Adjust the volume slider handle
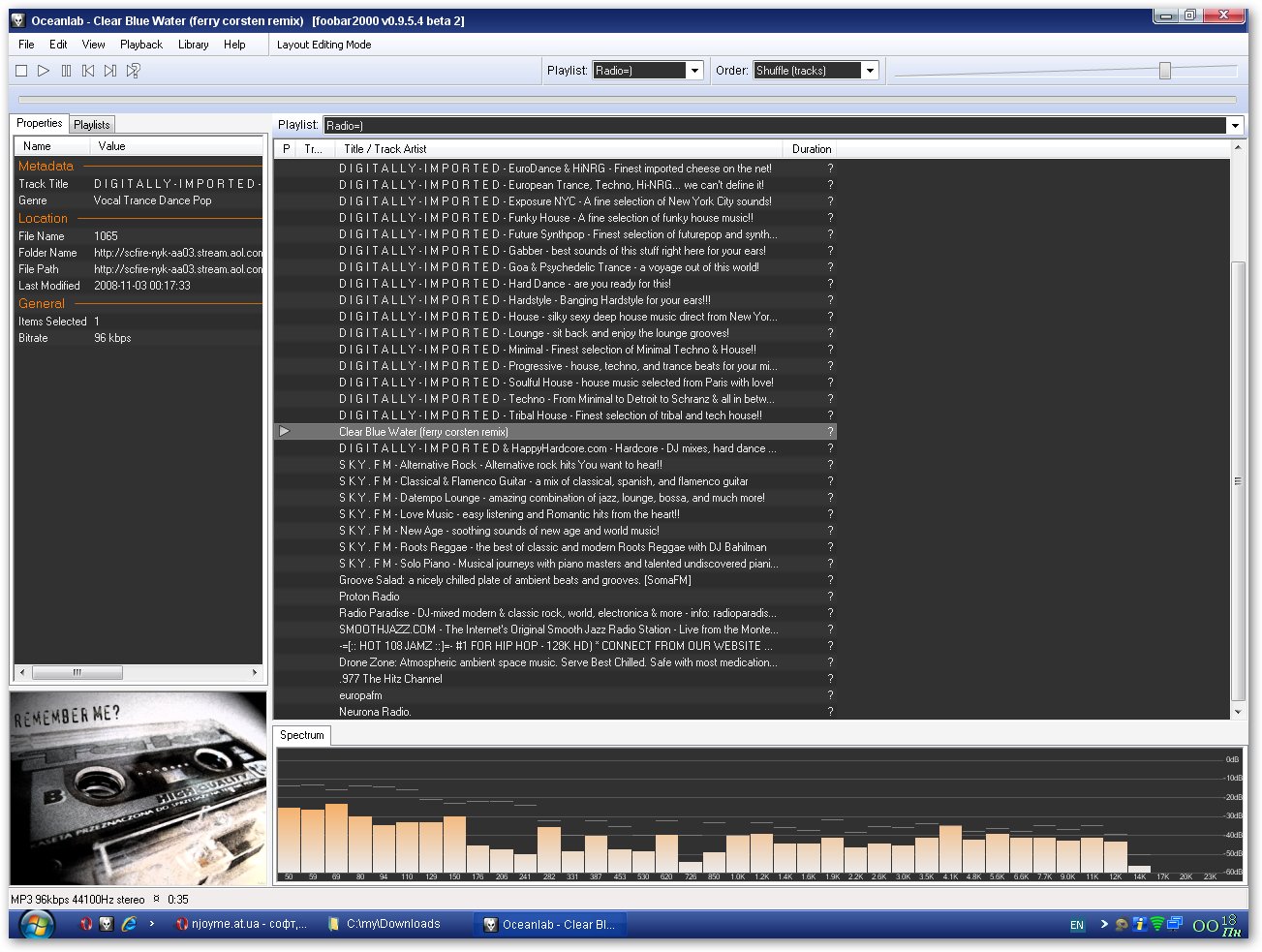 (1165, 71)
